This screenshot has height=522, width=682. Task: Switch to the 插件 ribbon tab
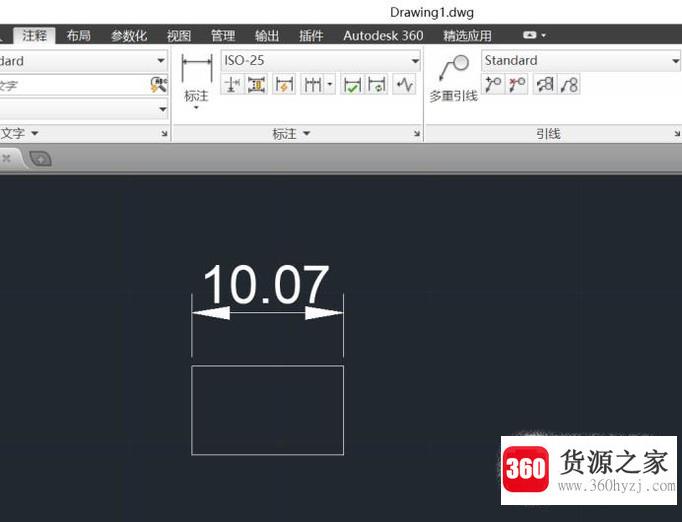tap(311, 36)
